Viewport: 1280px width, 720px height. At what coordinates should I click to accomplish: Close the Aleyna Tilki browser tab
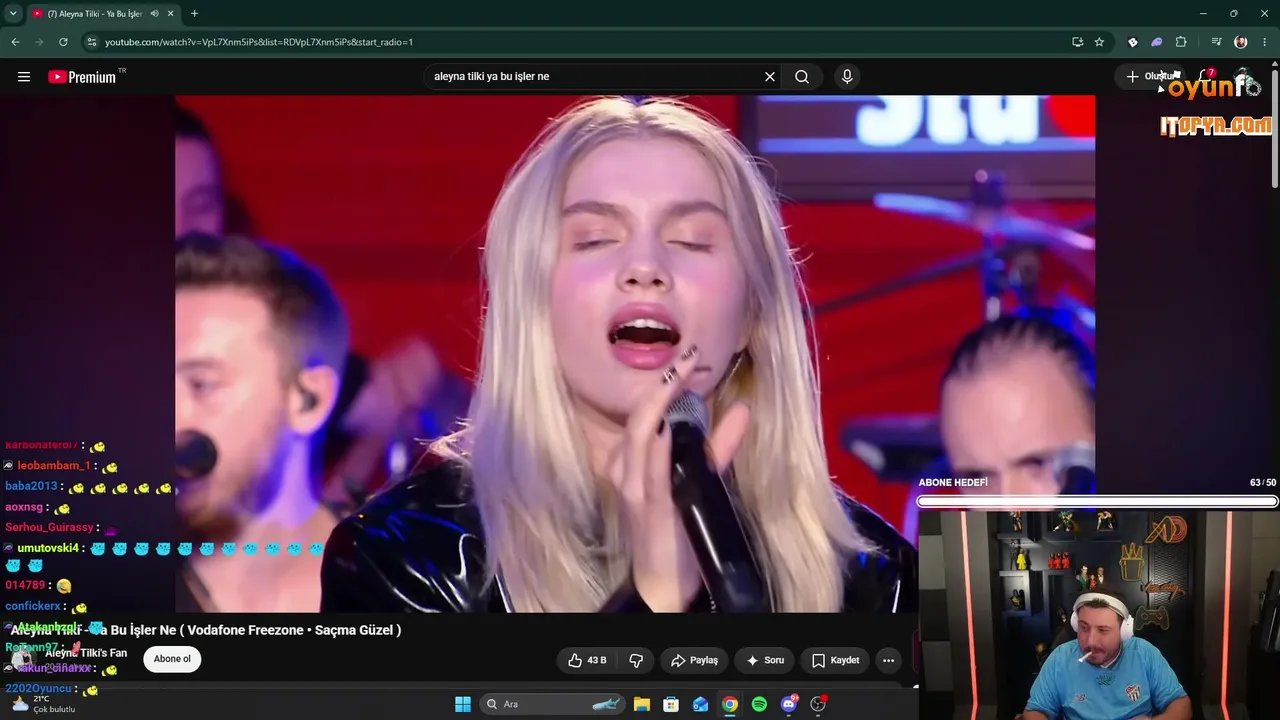click(x=171, y=13)
